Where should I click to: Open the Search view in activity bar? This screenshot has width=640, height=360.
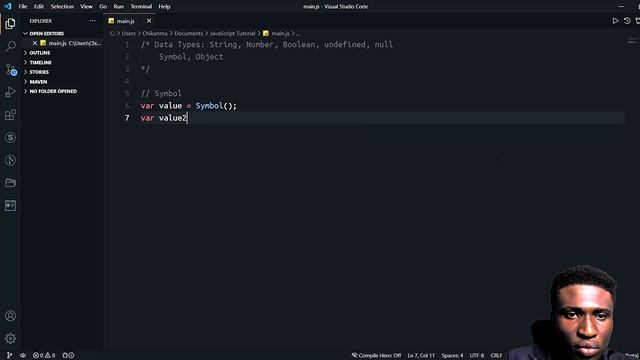click(x=11, y=46)
